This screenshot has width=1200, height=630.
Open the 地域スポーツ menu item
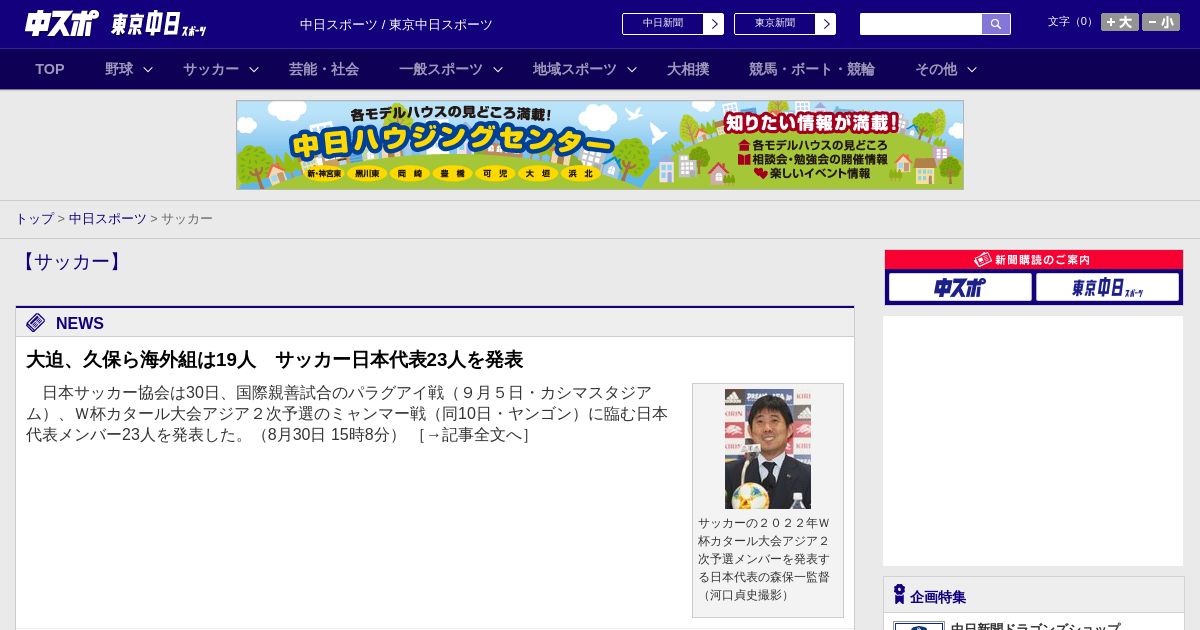click(x=575, y=69)
